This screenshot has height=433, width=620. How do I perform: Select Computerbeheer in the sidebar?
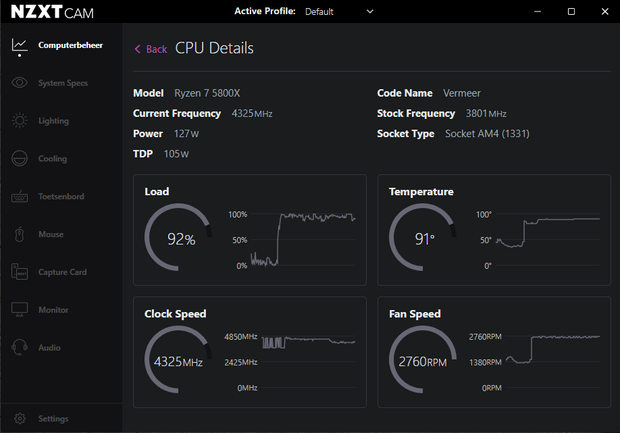coord(70,45)
